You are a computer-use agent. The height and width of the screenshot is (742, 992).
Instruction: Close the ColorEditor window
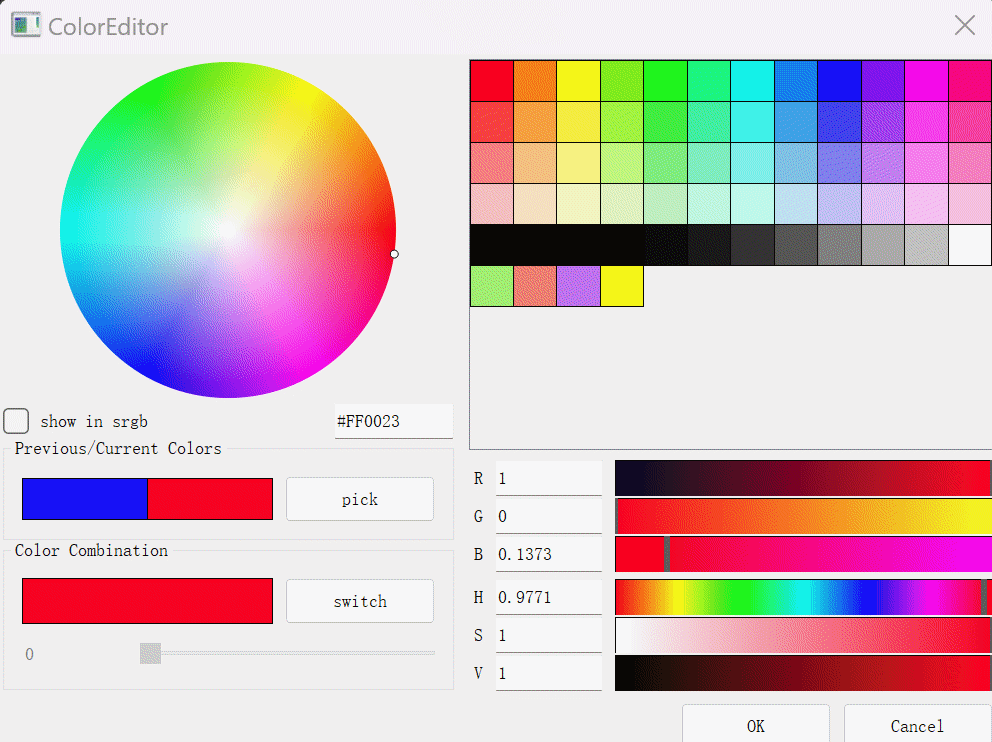[x=964, y=25]
